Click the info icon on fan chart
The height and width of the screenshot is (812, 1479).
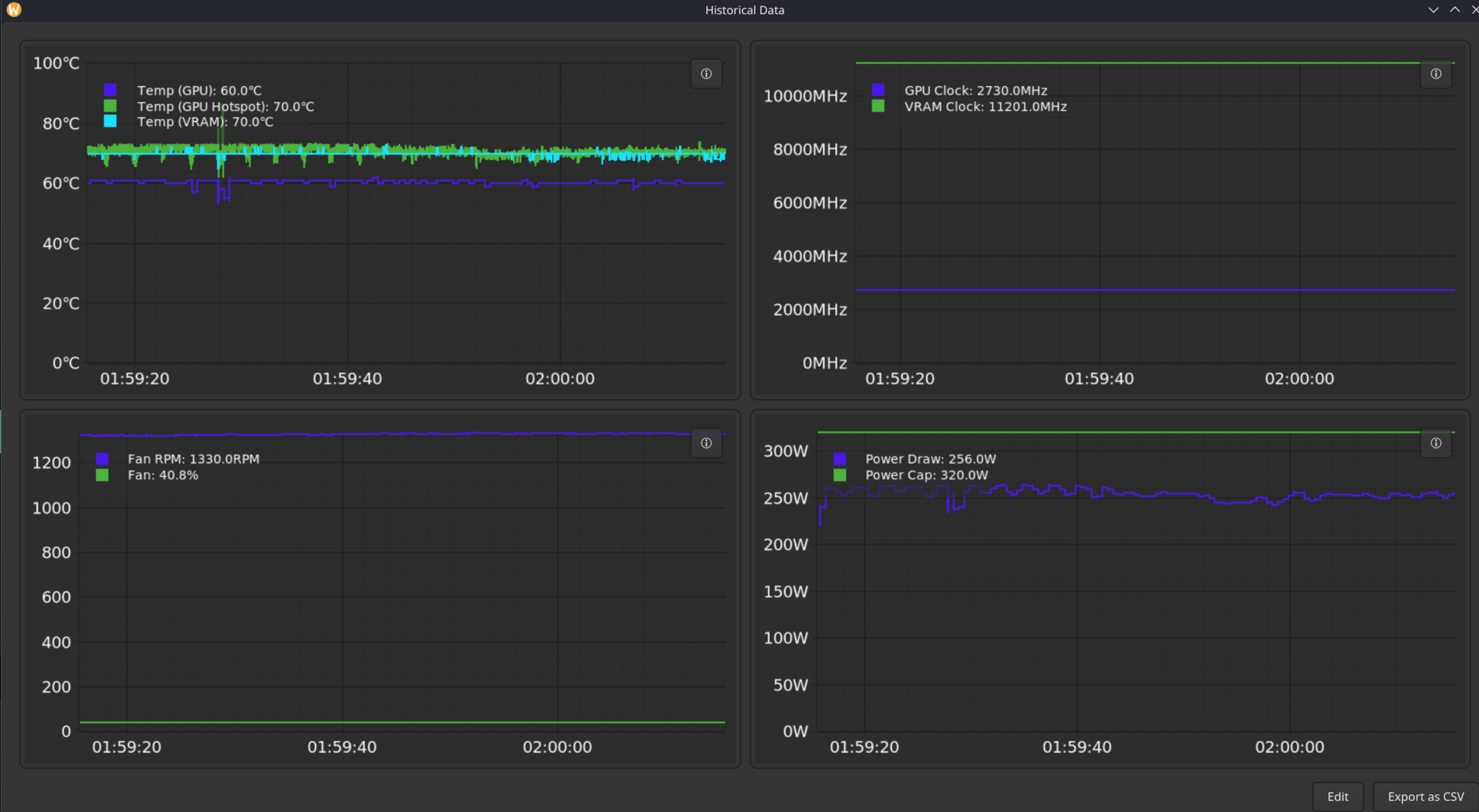click(706, 443)
